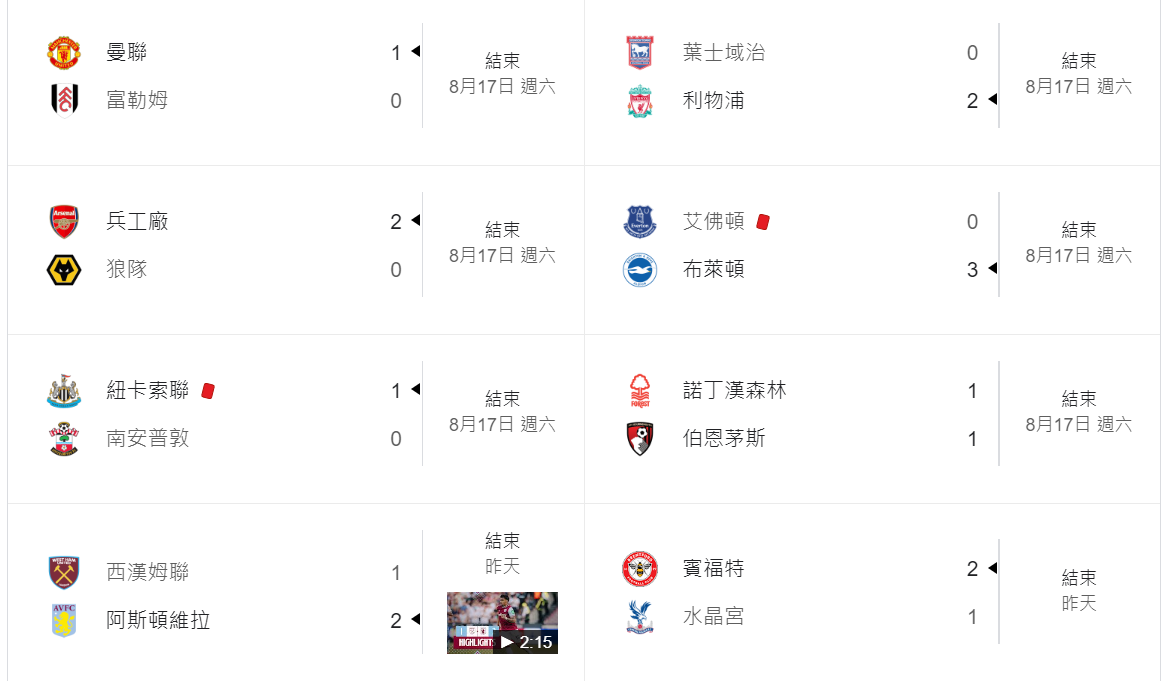Select the Arsenal club crest
Image resolution: width=1166 pixels, height=681 pixels.
pyautogui.click(x=64, y=222)
